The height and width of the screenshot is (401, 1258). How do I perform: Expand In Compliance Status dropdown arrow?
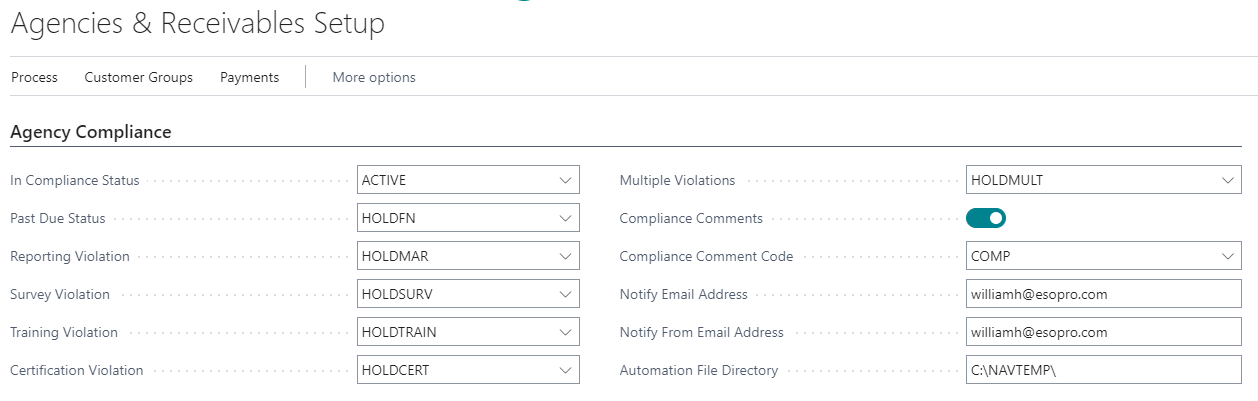tap(565, 181)
